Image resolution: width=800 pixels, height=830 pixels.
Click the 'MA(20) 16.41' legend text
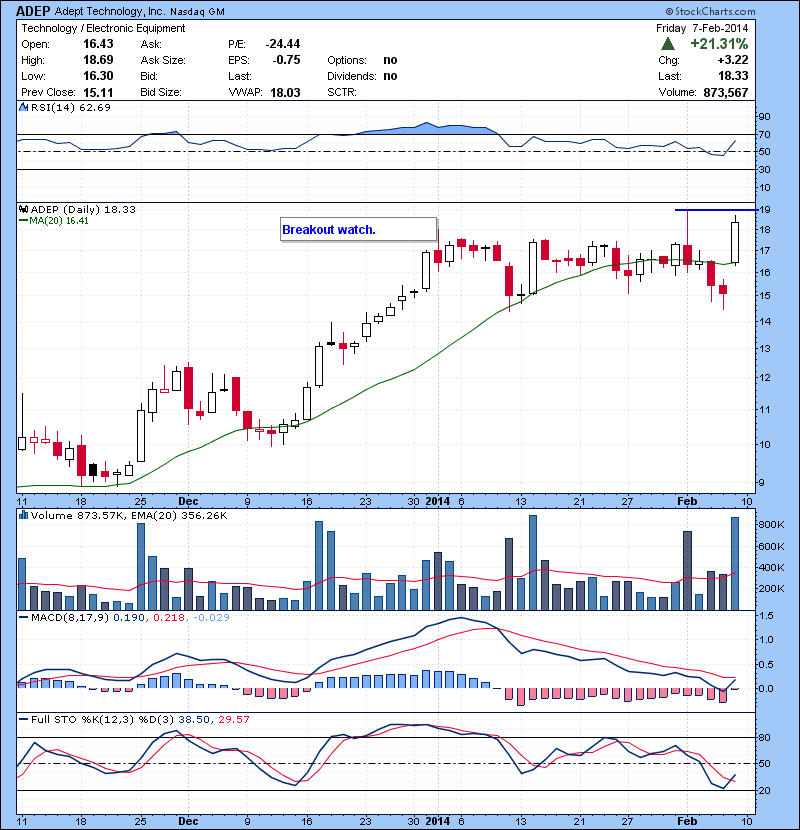tap(59, 221)
